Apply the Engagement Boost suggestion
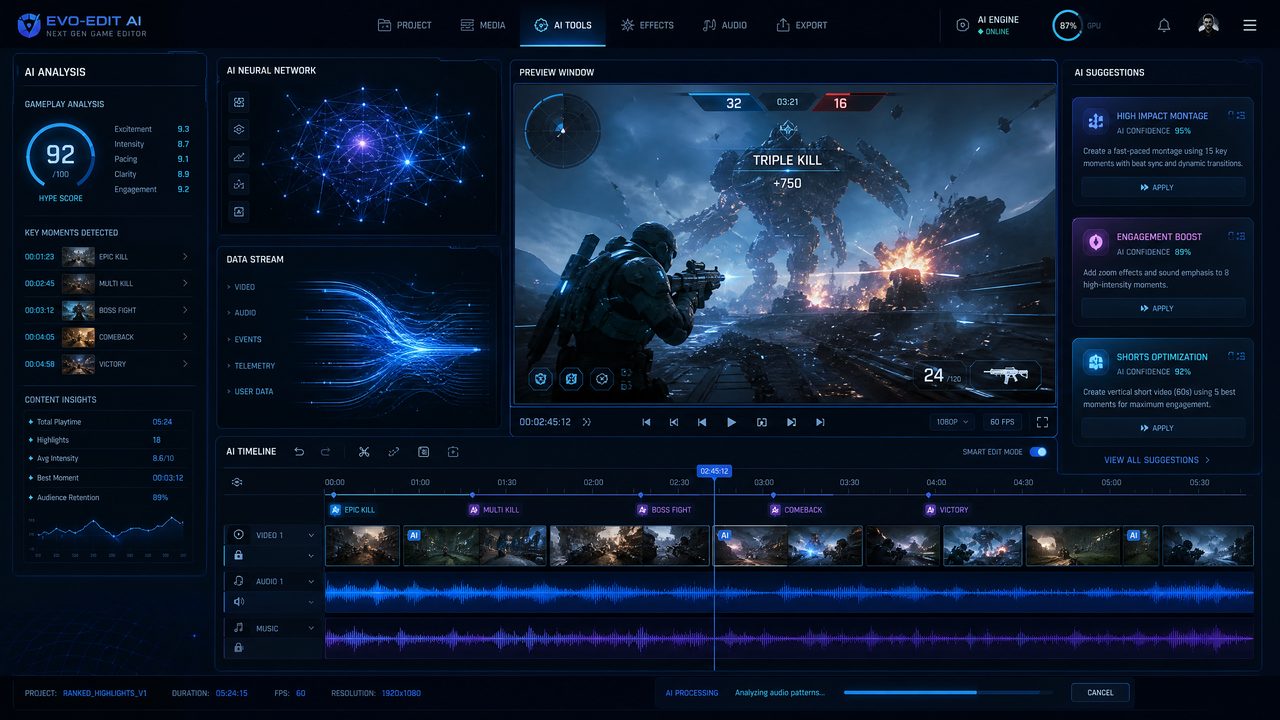Screen dimensions: 1280x720 pyautogui.click(x=1163, y=308)
